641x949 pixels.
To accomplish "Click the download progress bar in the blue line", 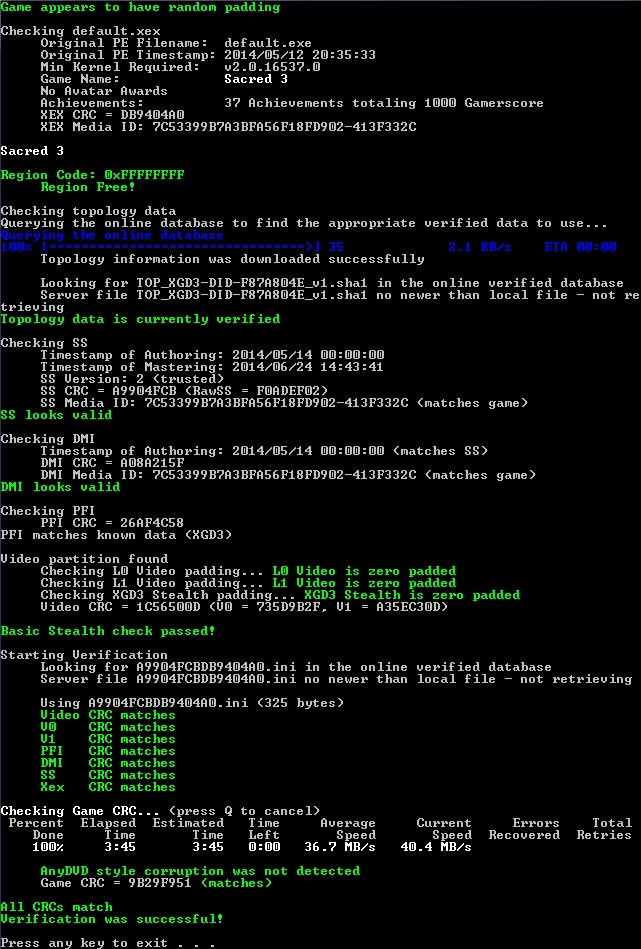I will [x=180, y=247].
